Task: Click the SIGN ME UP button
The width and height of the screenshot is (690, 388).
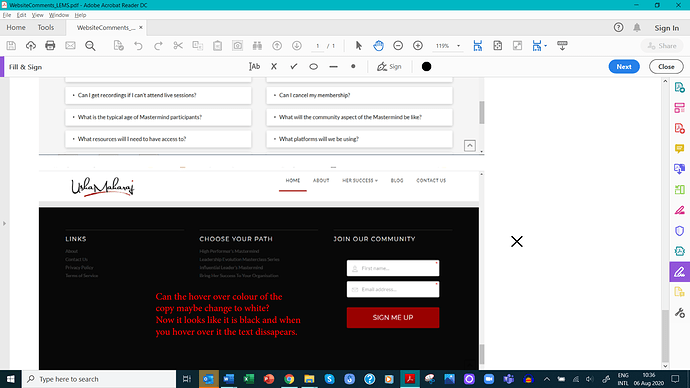Action: coord(393,318)
